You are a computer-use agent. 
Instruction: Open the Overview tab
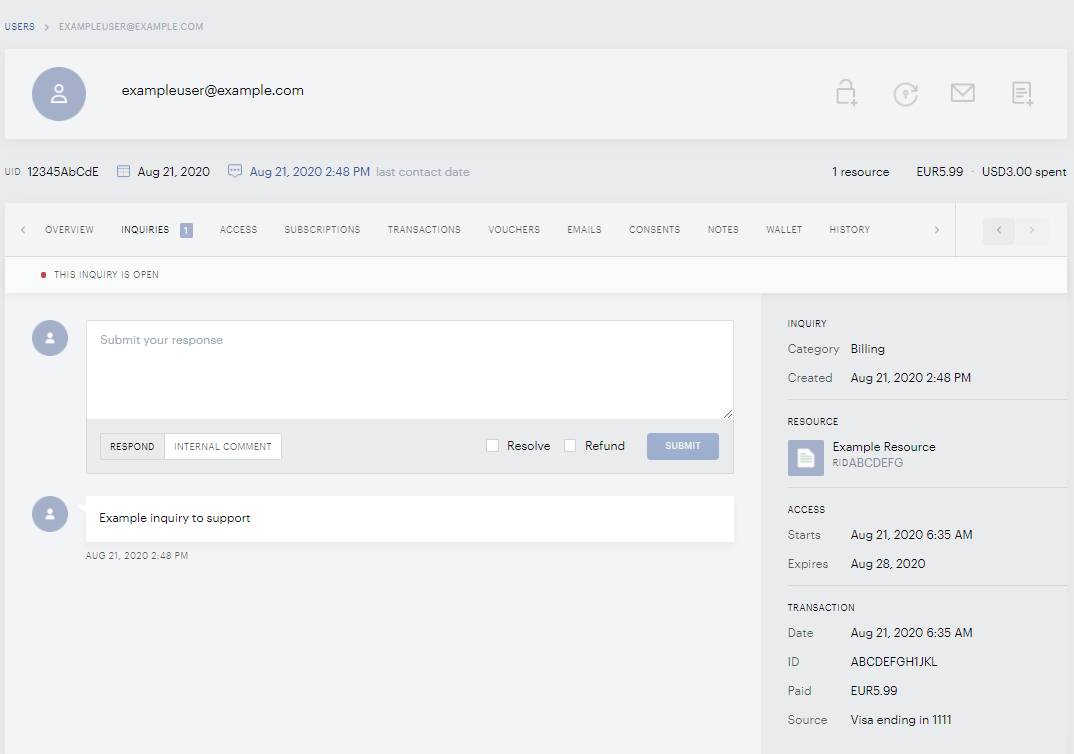[69, 229]
